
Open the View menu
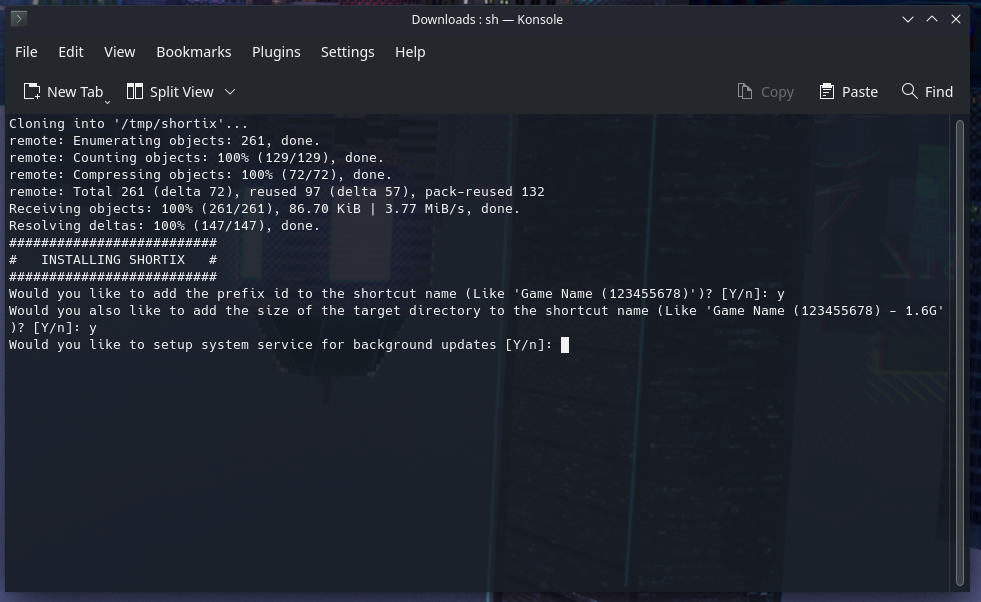point(119,52)
